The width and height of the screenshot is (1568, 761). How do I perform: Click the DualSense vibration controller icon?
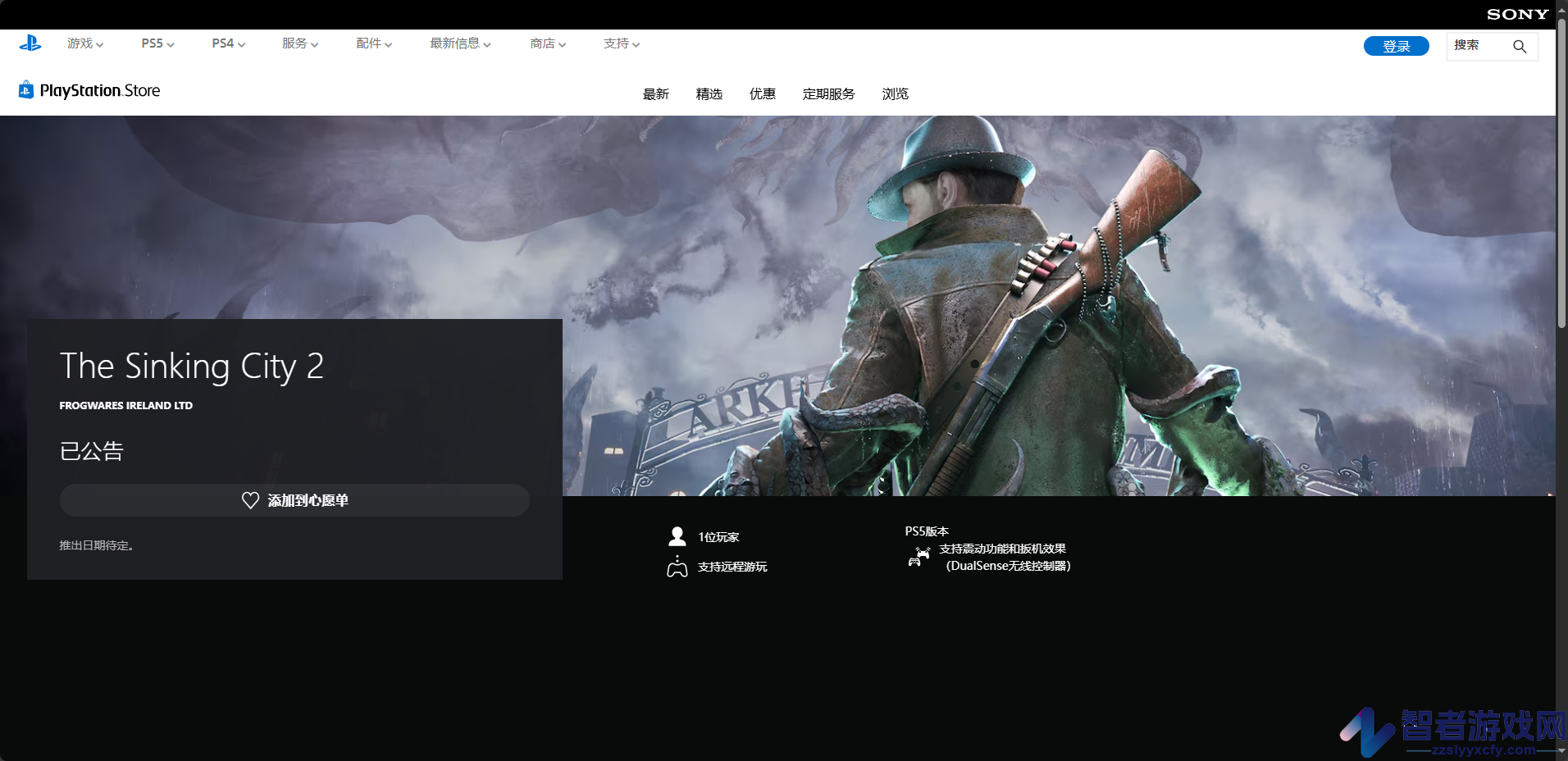pos(918,557)
